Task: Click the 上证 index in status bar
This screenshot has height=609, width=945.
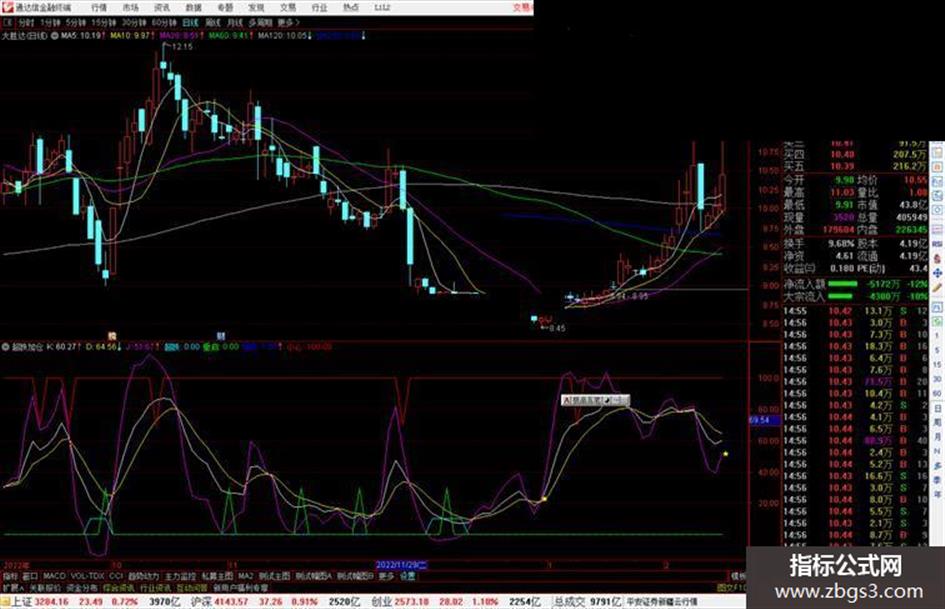Action: (x=21, y=602)
